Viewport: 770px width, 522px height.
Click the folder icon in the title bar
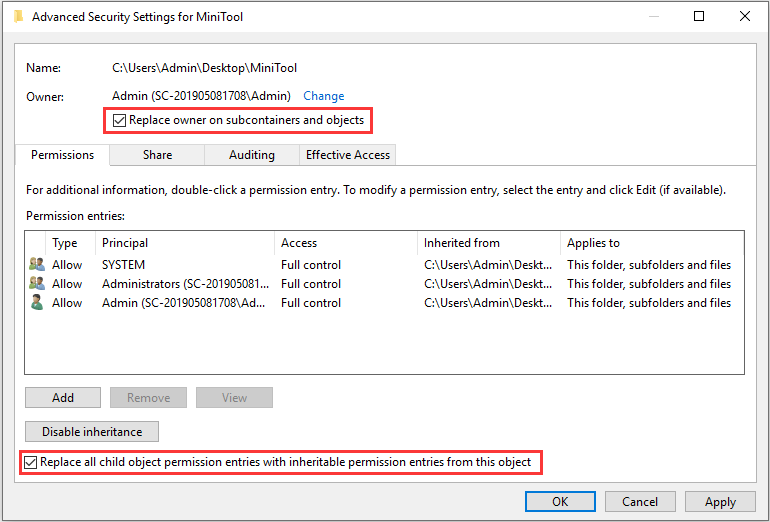point(19,17)
